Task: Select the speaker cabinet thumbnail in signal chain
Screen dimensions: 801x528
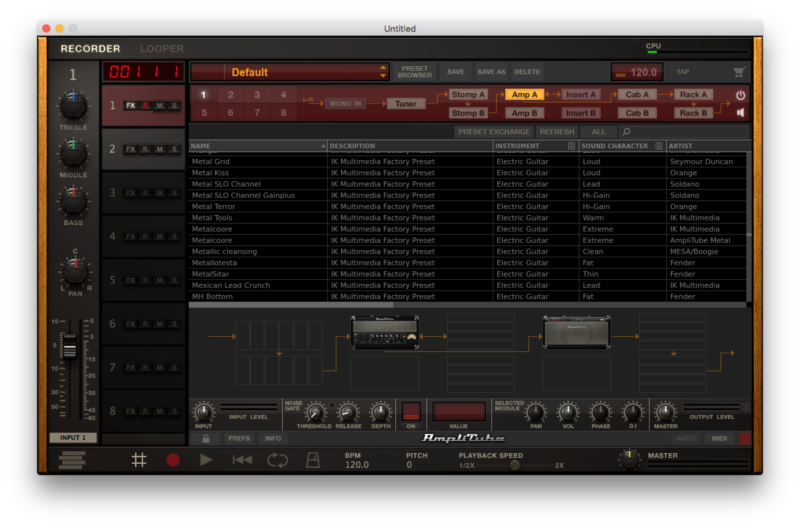Action: pyautogui.click(x=577, y=332)
